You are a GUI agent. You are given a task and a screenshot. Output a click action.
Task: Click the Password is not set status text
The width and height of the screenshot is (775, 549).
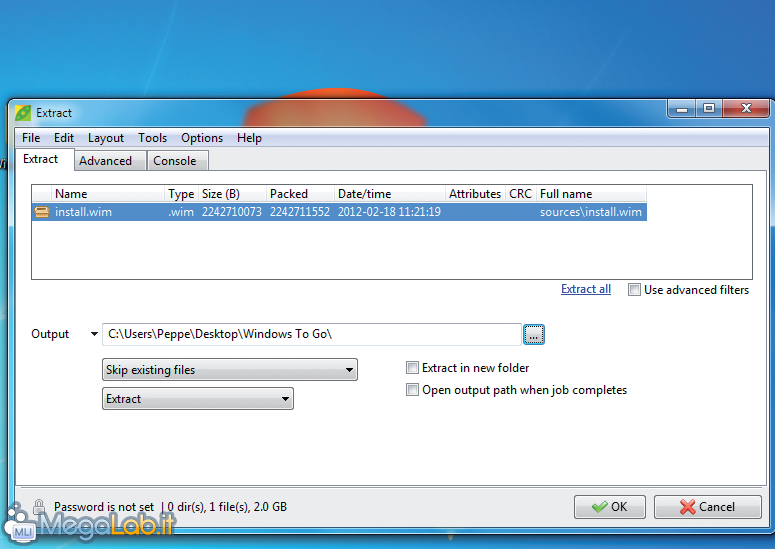click(x=104, y=507)
